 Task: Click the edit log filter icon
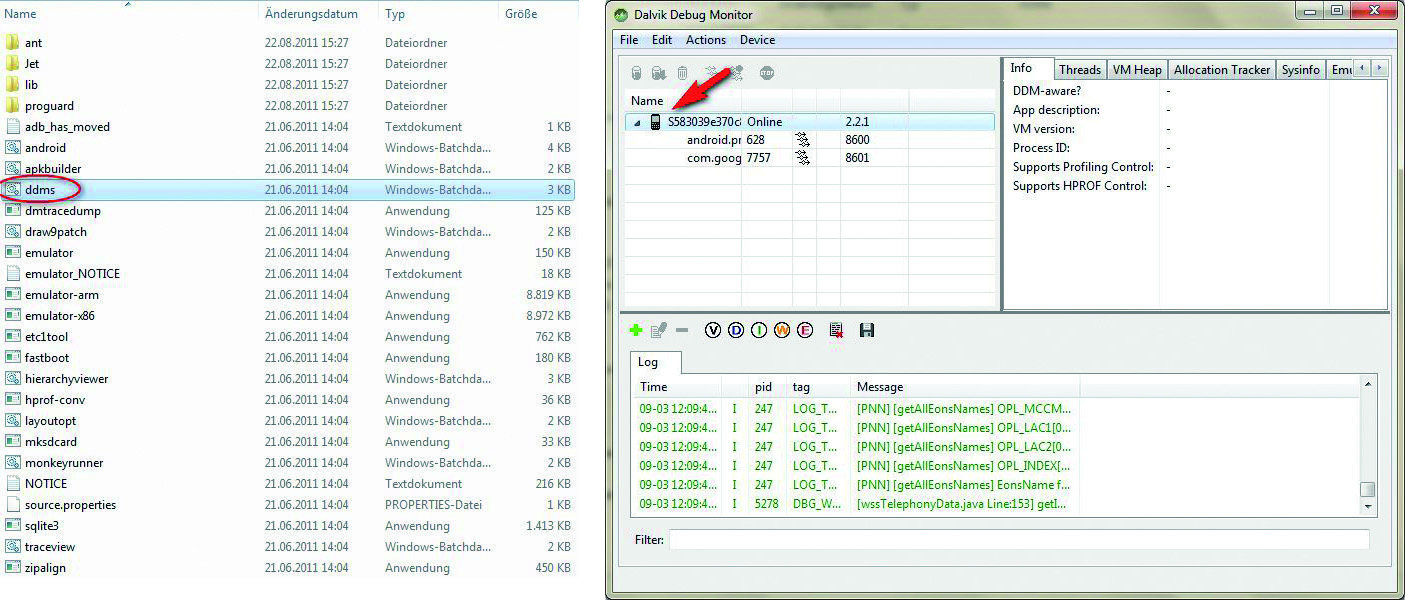tap(659, 330)
